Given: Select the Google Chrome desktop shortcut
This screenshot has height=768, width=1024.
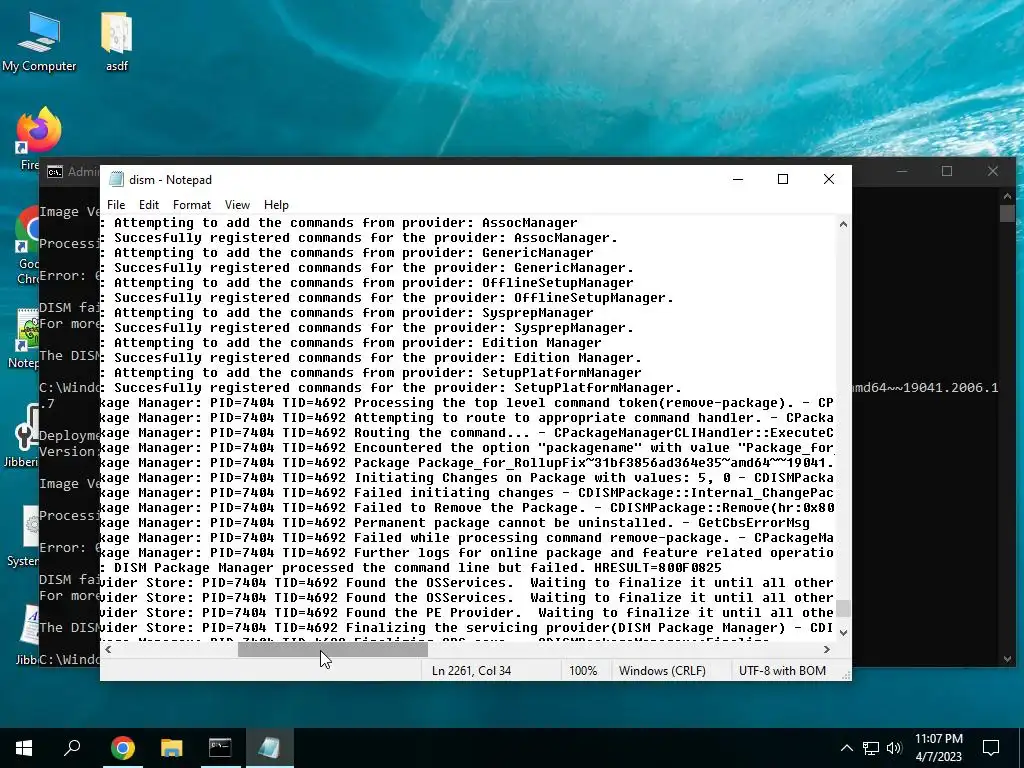Looking at the screenshot, I should [27, 231].
